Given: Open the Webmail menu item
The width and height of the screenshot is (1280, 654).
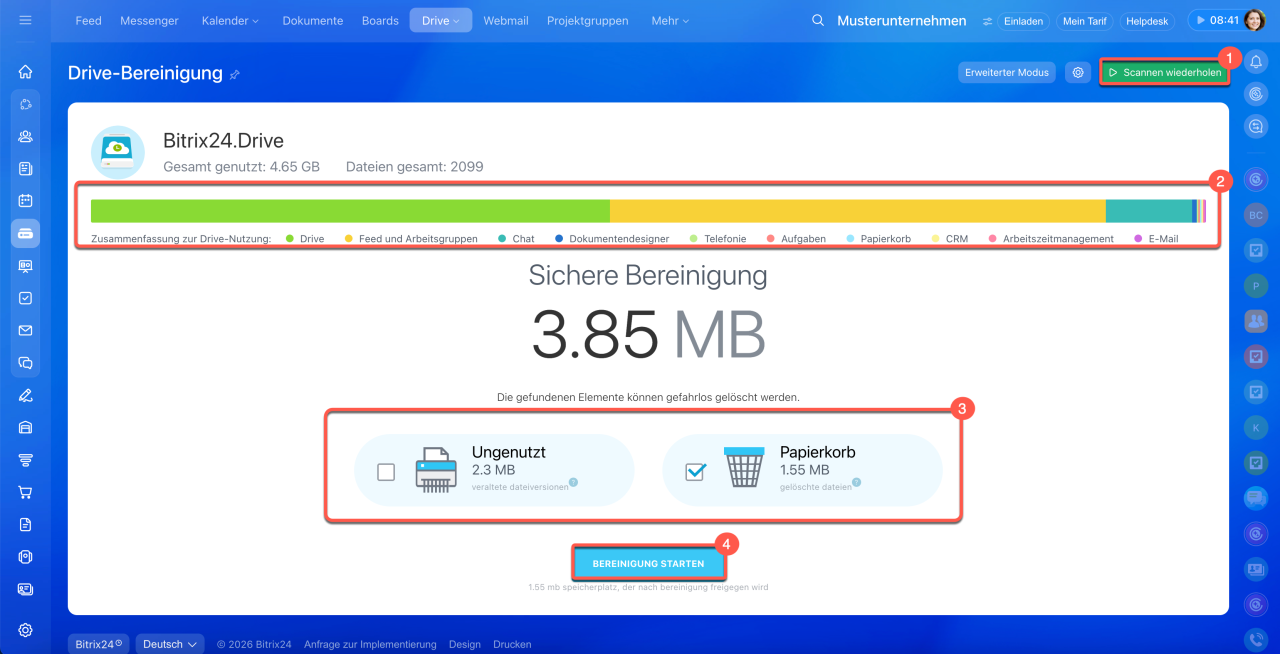Looking at the screenshot, I should pyautogui.click(x=505, y=21).
